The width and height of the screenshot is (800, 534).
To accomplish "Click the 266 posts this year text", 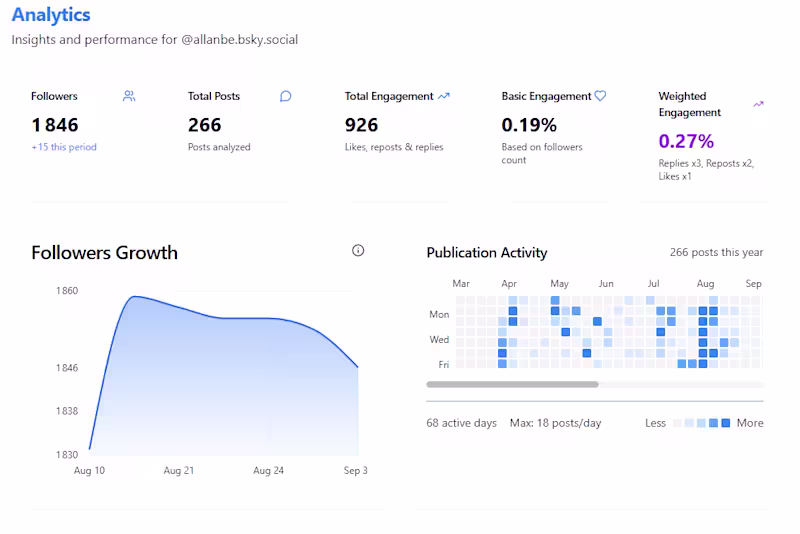I will [716, 252].
